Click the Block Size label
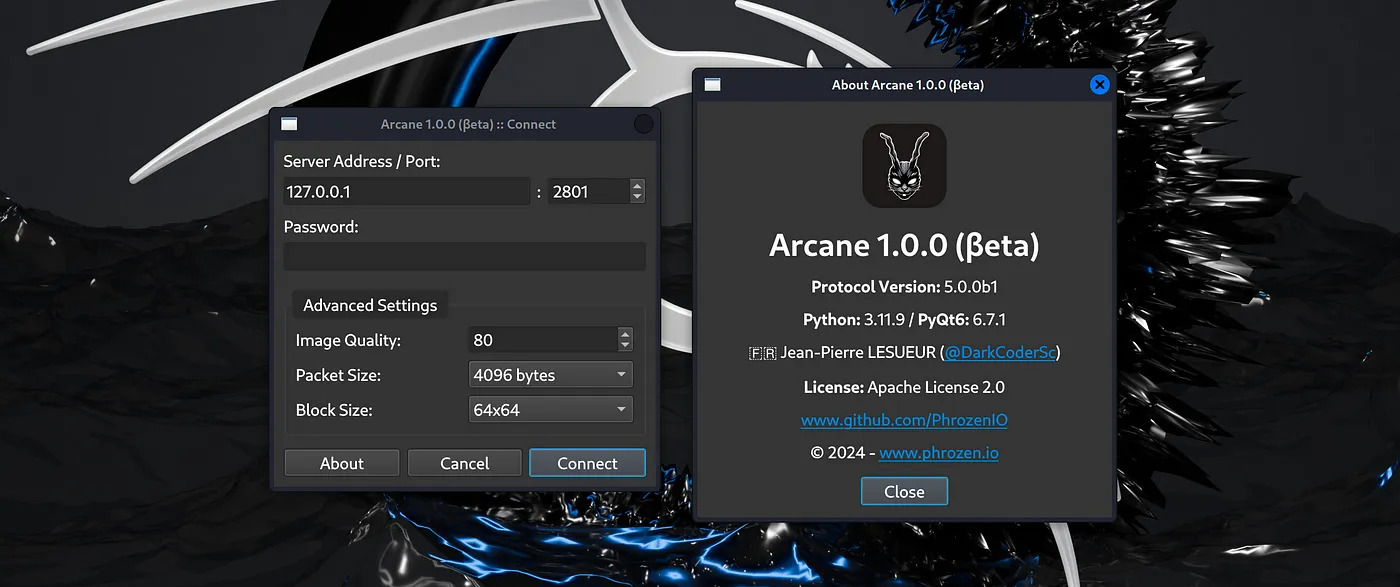1400x587 pixels. pyautogui.click(x=334, y=409)
